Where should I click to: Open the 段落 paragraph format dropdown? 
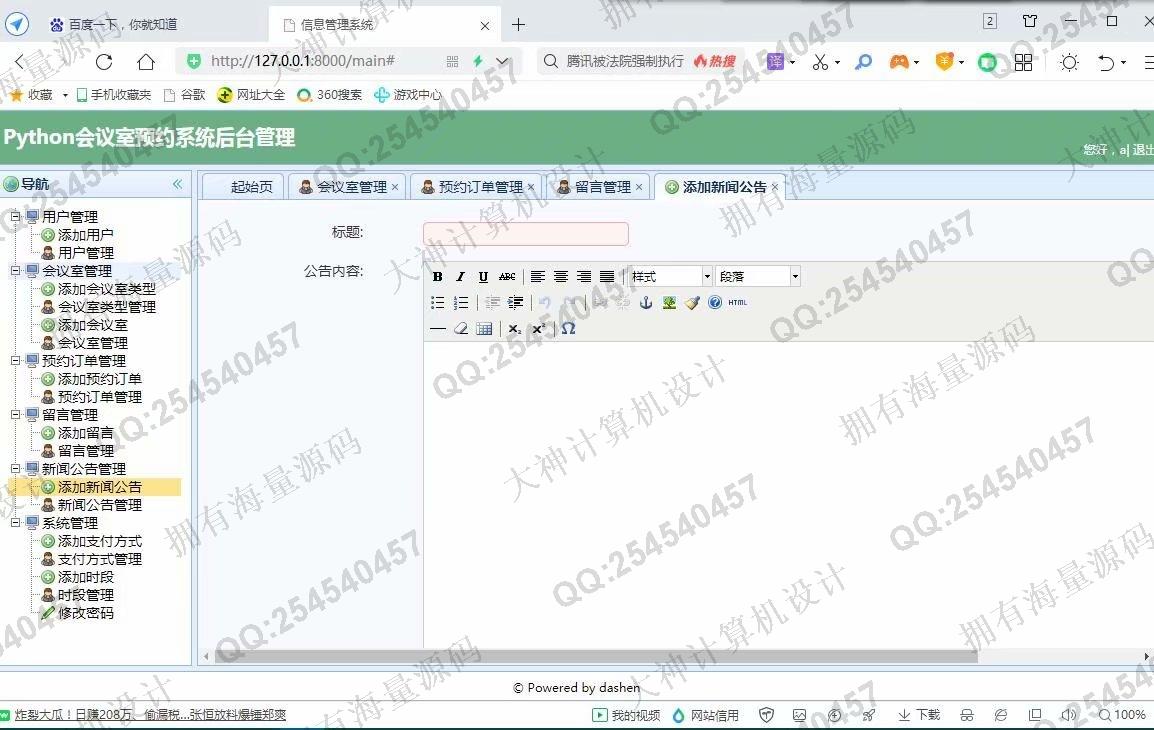[x=758, y=277]
